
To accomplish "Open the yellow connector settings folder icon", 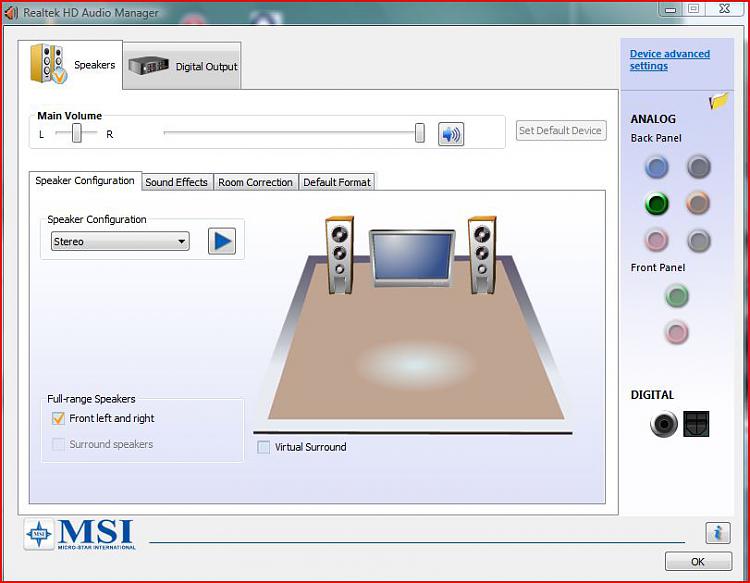I will tap(718, 101).
